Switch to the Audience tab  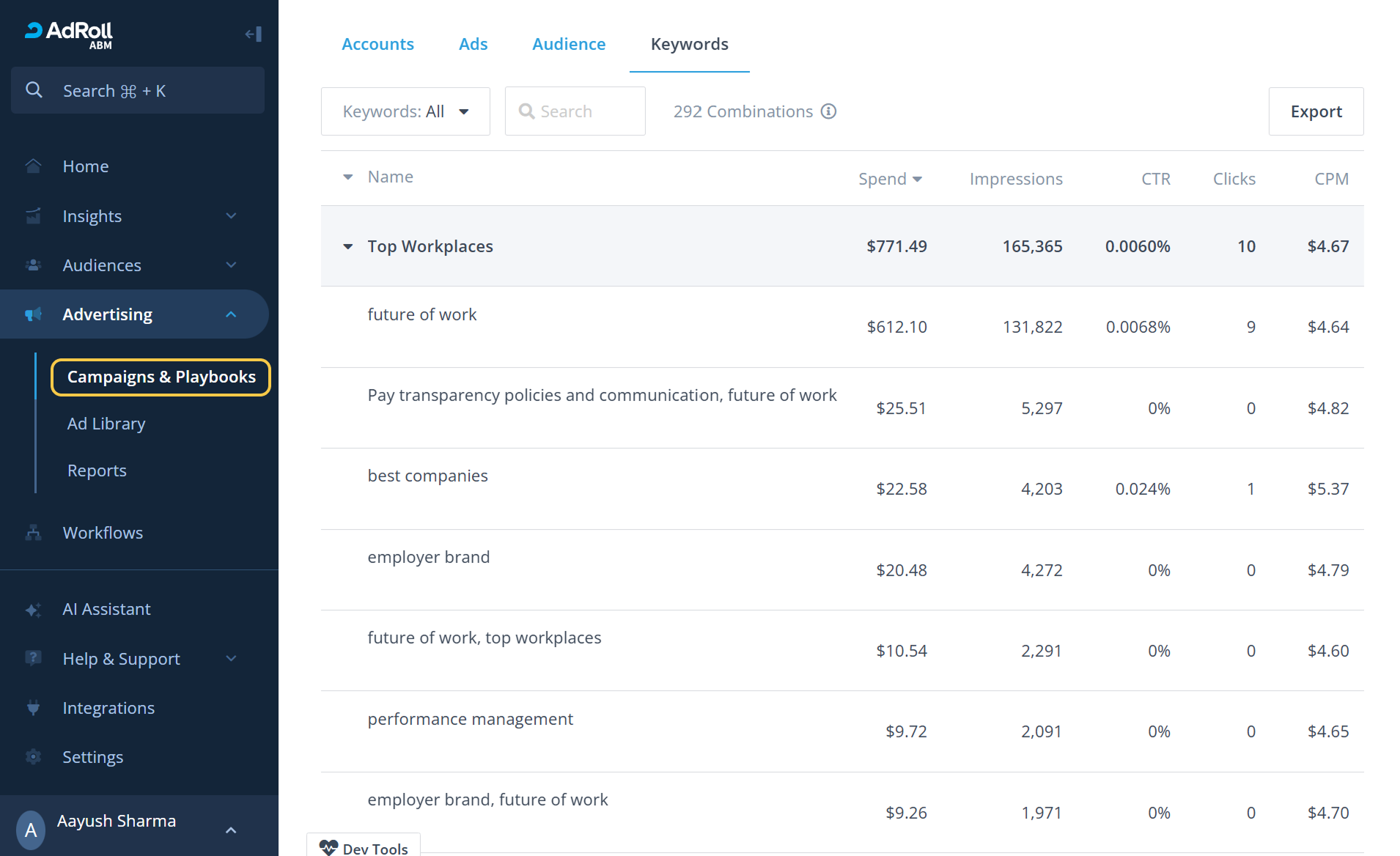click(569, 44)
